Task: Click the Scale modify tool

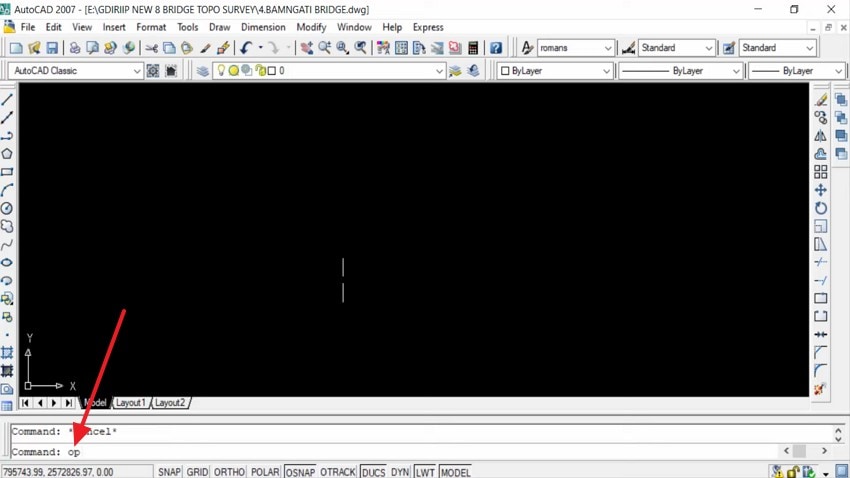Action: tap(821, 227)
